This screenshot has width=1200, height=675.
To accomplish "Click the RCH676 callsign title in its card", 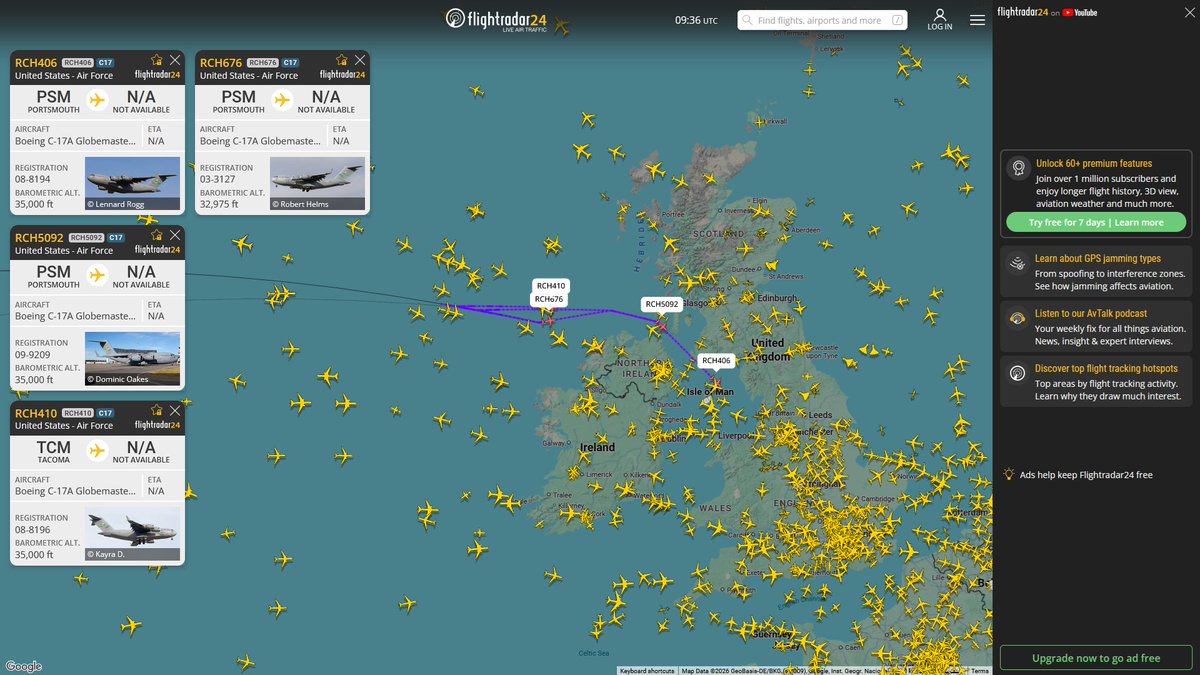I will click(221, 62).
